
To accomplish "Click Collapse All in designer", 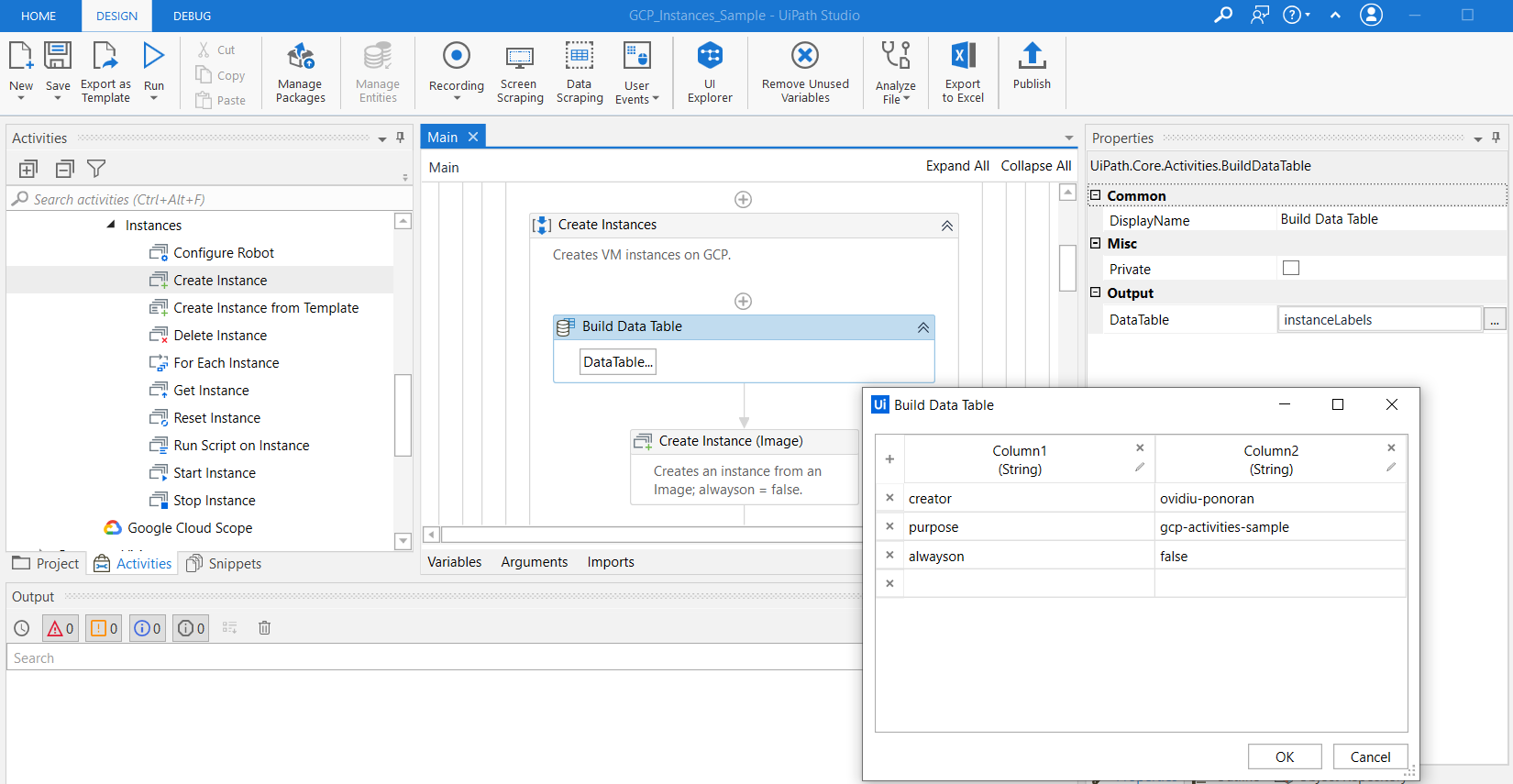I will (1036, 166).
